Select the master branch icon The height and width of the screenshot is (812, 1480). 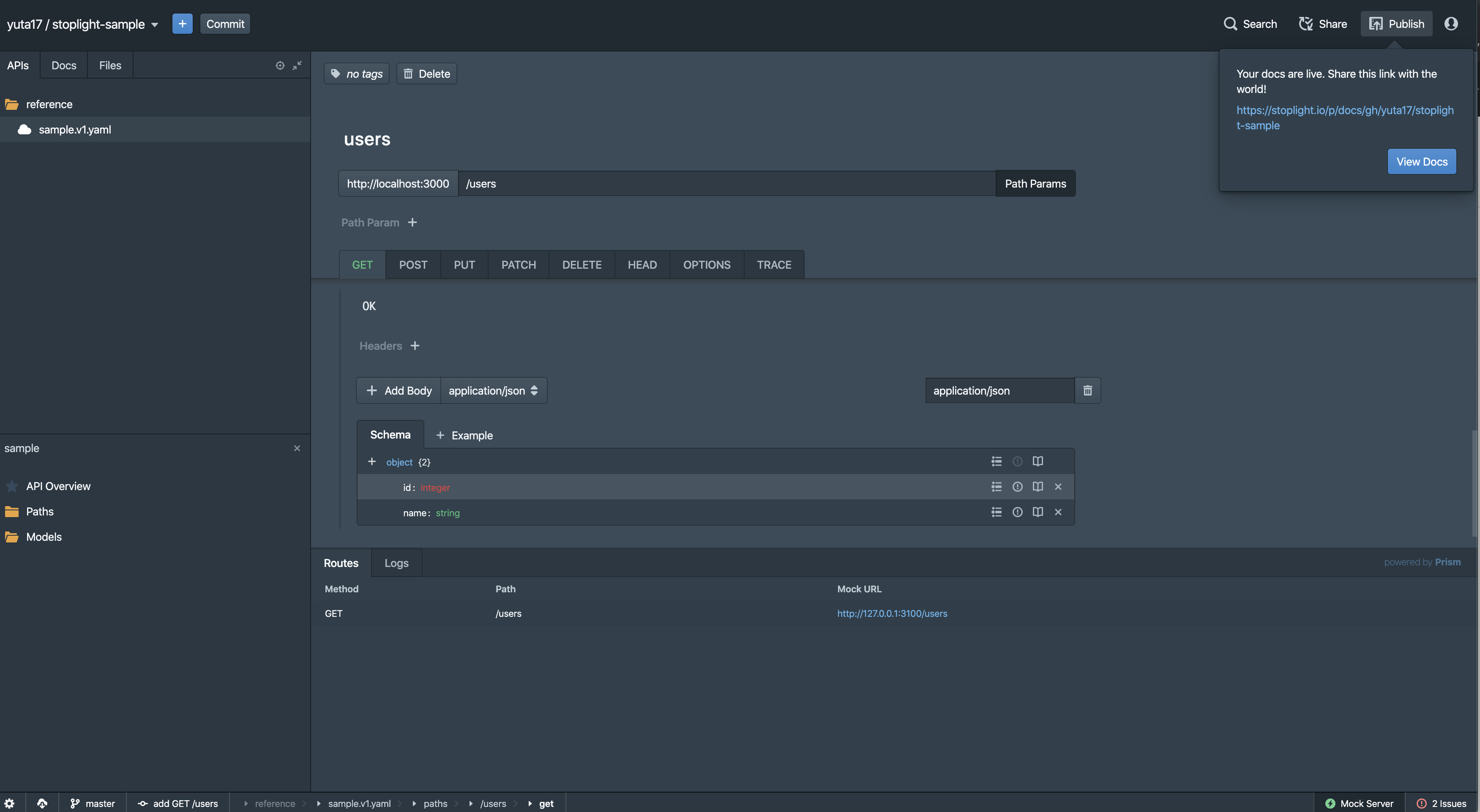coord(75,803)
